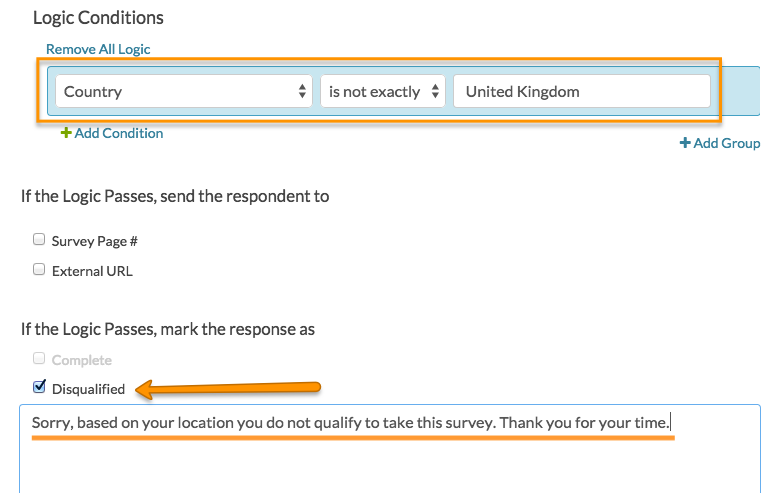Click the arrows on the operator select
The image size is (781, 493).
click(436, 92)
